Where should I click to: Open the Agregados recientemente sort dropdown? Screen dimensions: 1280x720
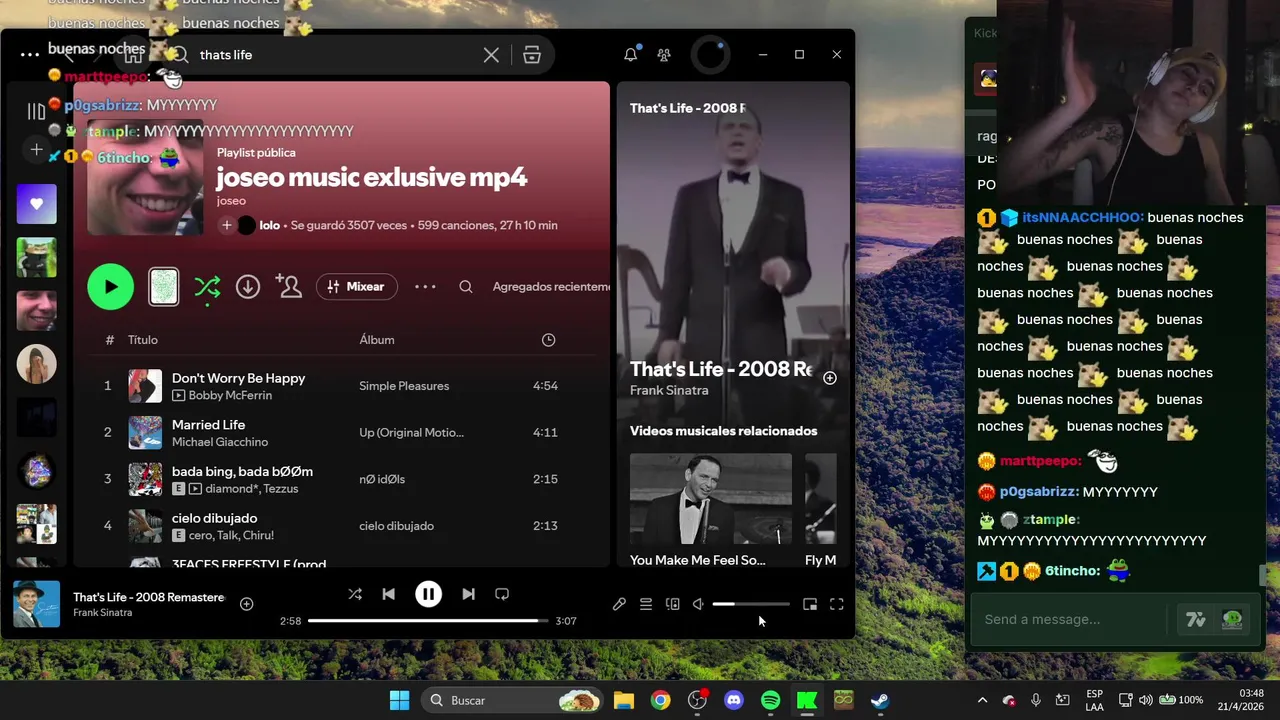551,287
